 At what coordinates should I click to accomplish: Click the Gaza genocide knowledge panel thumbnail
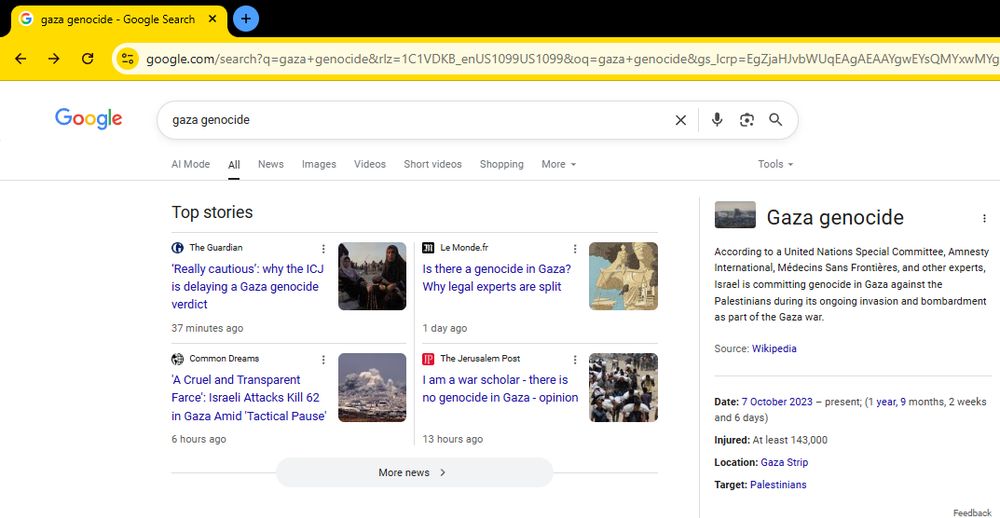(735, 215)
